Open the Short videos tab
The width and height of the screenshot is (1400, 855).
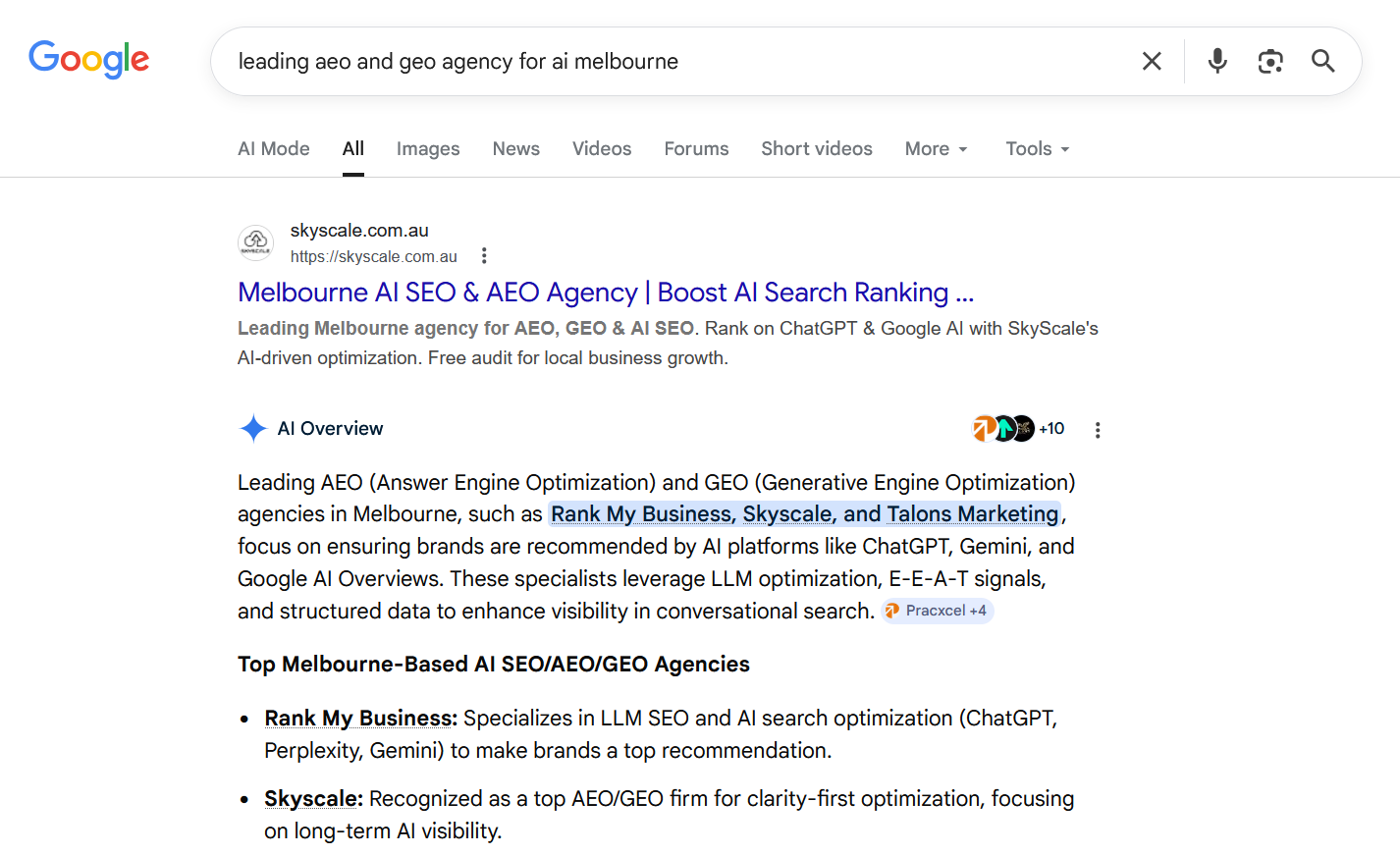tap(817, 149)
